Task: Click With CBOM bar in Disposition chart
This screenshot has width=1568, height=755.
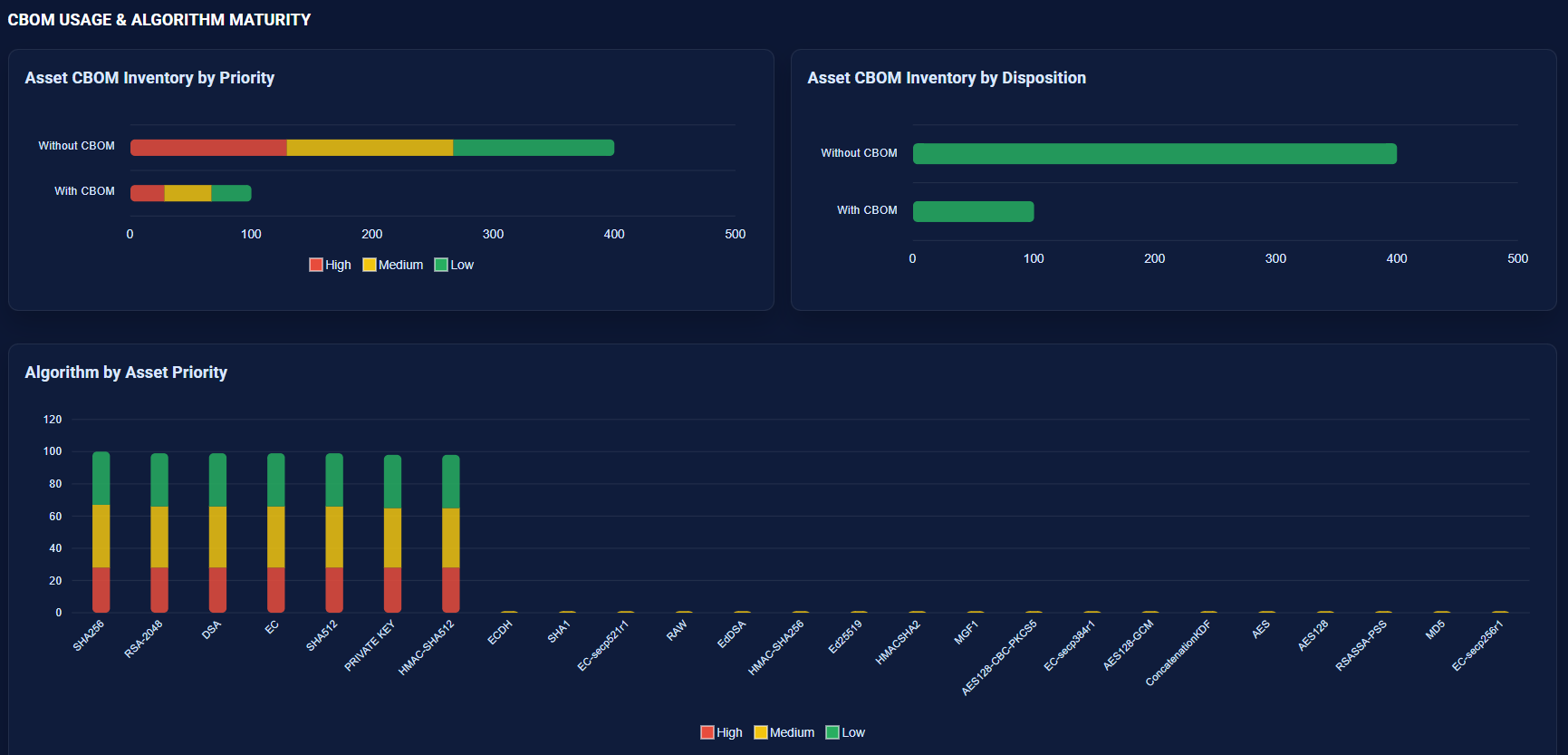Action: (973, 211)
